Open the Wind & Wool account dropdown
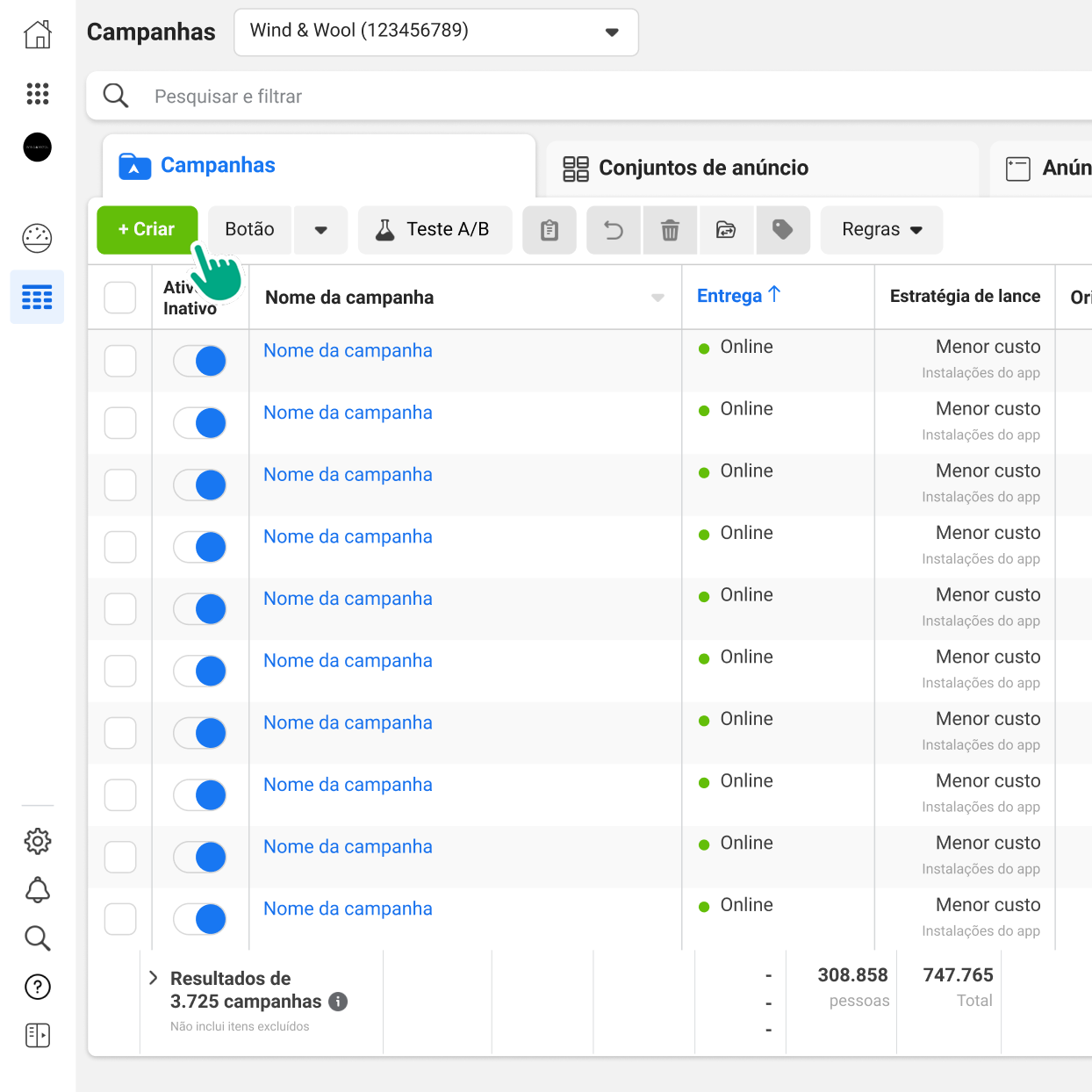 click(436, 32)
